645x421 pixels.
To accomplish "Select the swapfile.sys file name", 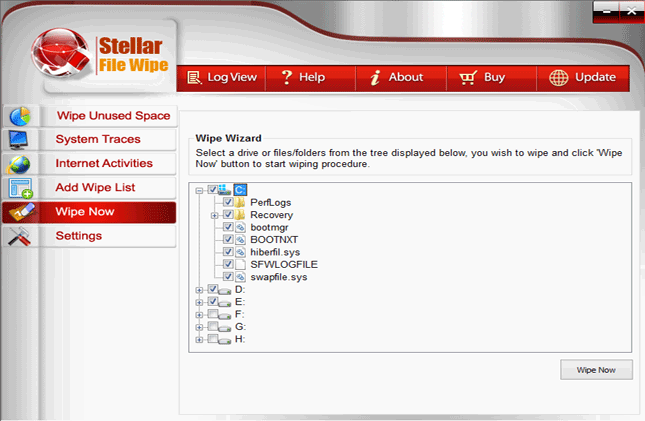I will click(x=278, y=277).
